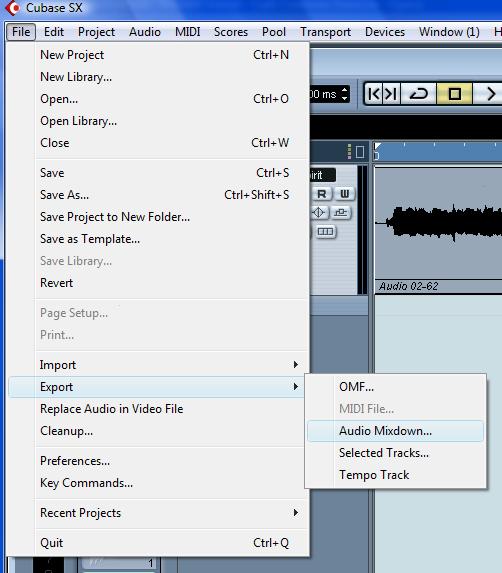This screenshot has height=573, width=502.
Task: Open the Transport menu
Action: point(325,32)
